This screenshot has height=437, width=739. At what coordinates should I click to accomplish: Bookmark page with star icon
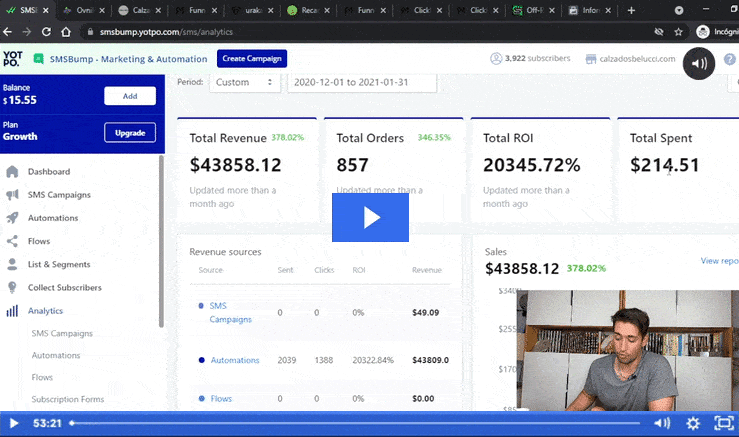tap(678, 32)
